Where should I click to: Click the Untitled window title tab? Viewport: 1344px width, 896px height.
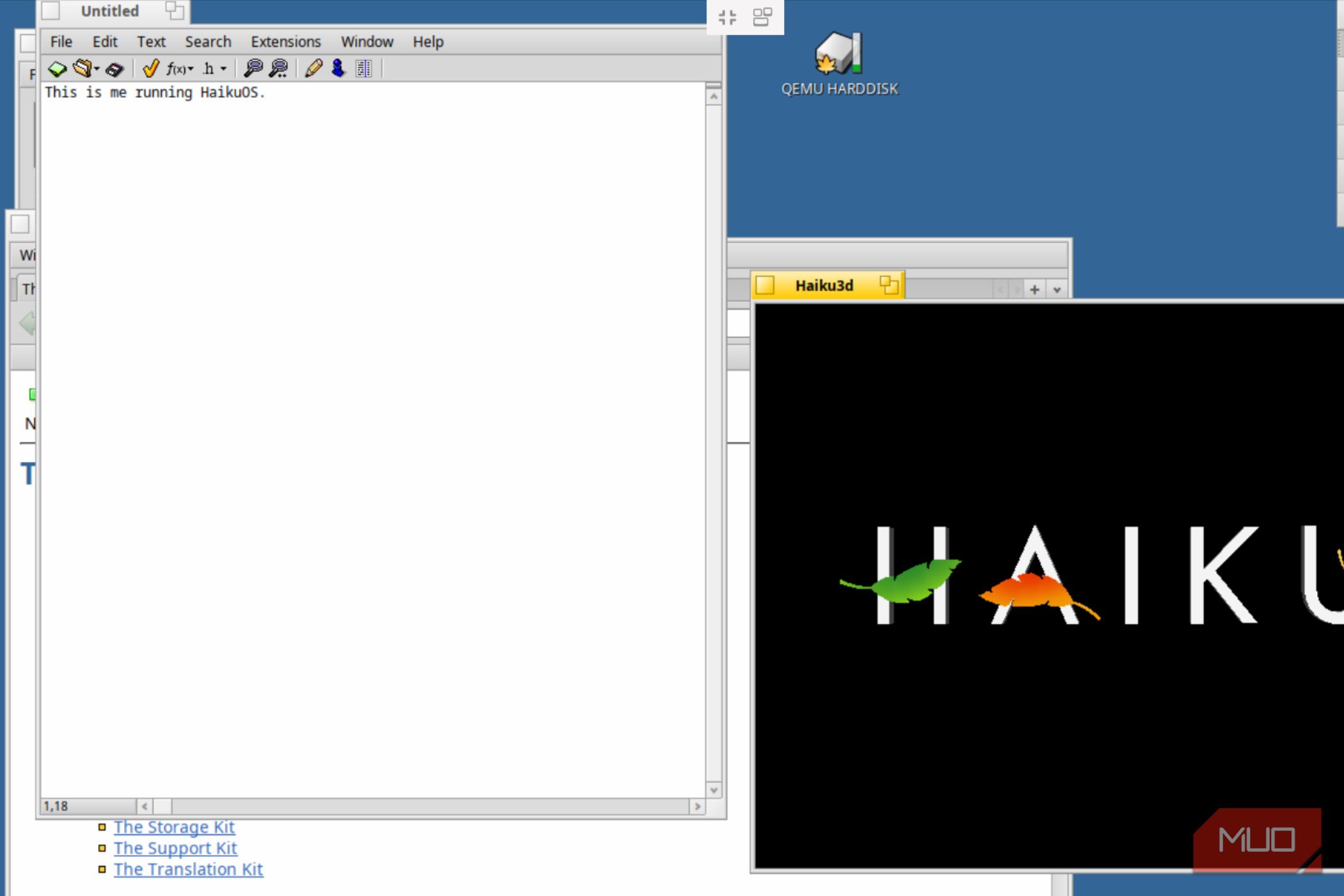(x=109, y=12)
